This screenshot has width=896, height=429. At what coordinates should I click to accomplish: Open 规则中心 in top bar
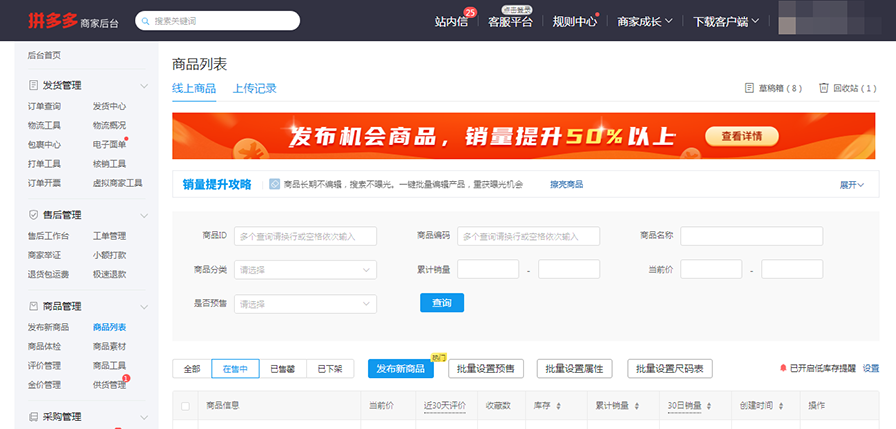[x=574, y=22]
